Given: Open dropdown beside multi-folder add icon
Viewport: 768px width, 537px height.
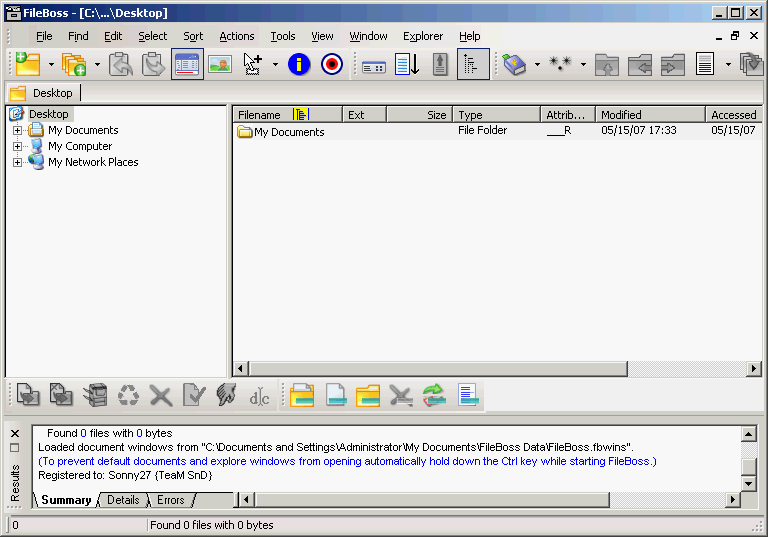Looking at the screenshot, I should point(97,64).
